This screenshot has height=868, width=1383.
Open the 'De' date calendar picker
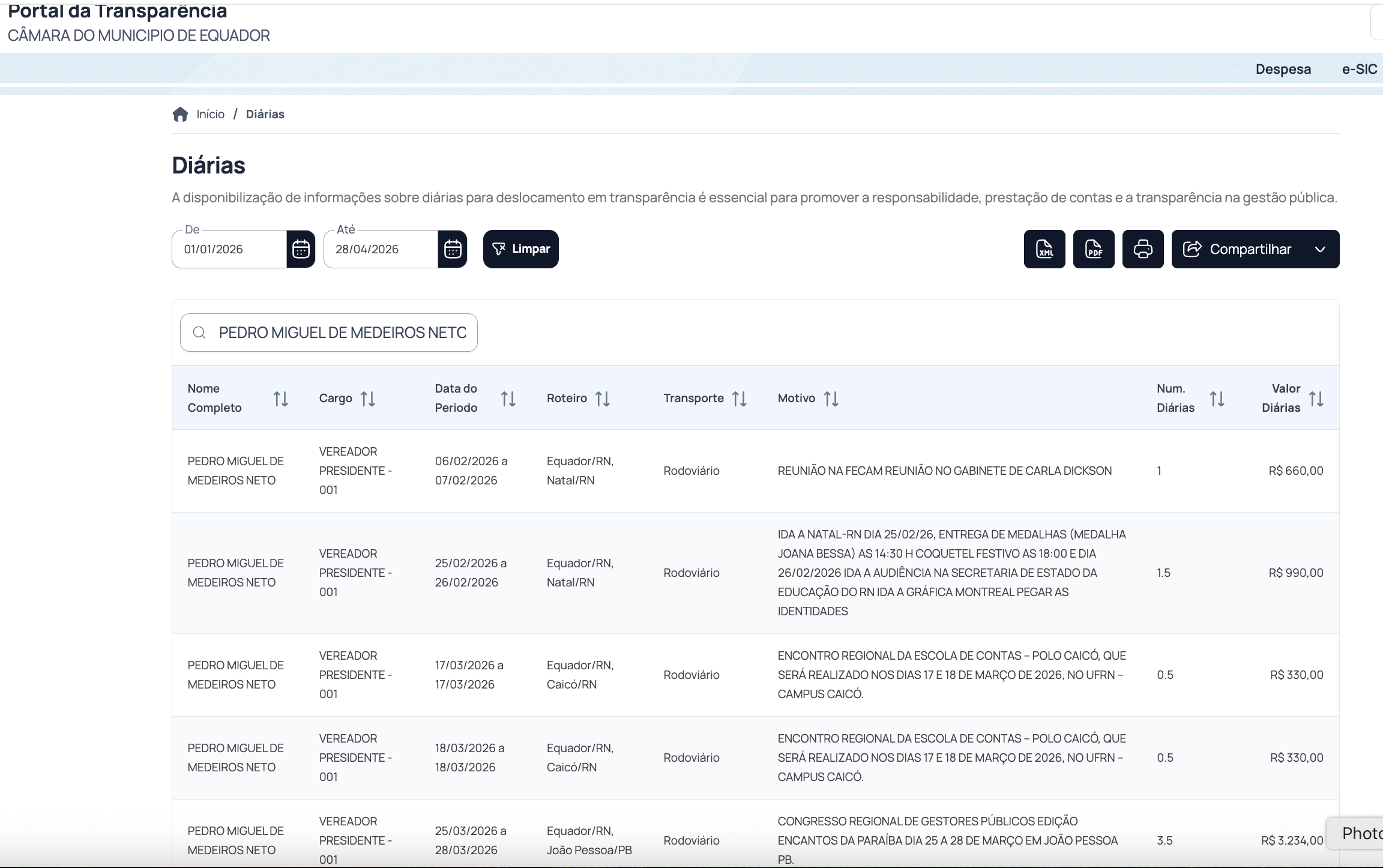coord(301,249)
